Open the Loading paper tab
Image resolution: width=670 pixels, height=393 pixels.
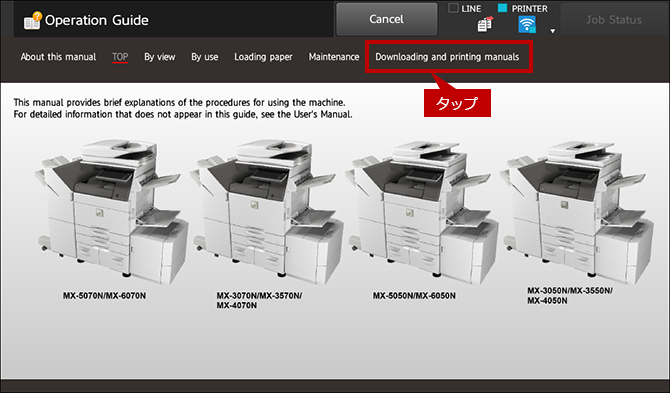[x=263, y=57]
